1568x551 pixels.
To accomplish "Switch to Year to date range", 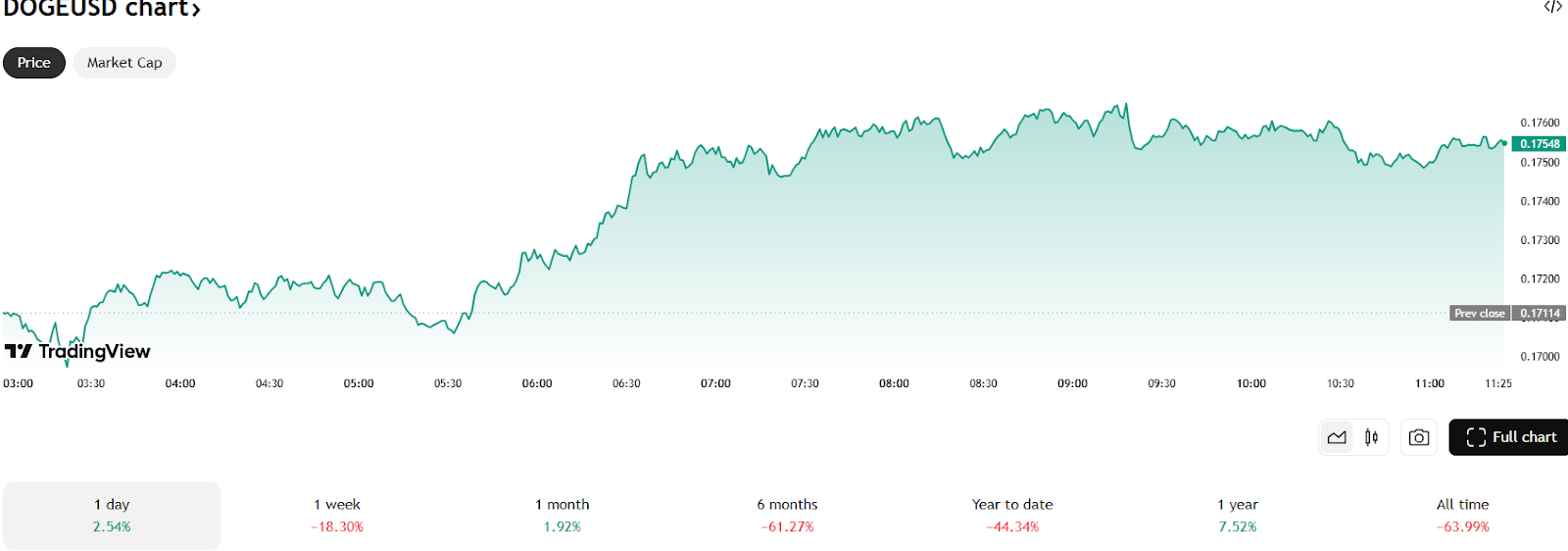I will click(1012, 515).
